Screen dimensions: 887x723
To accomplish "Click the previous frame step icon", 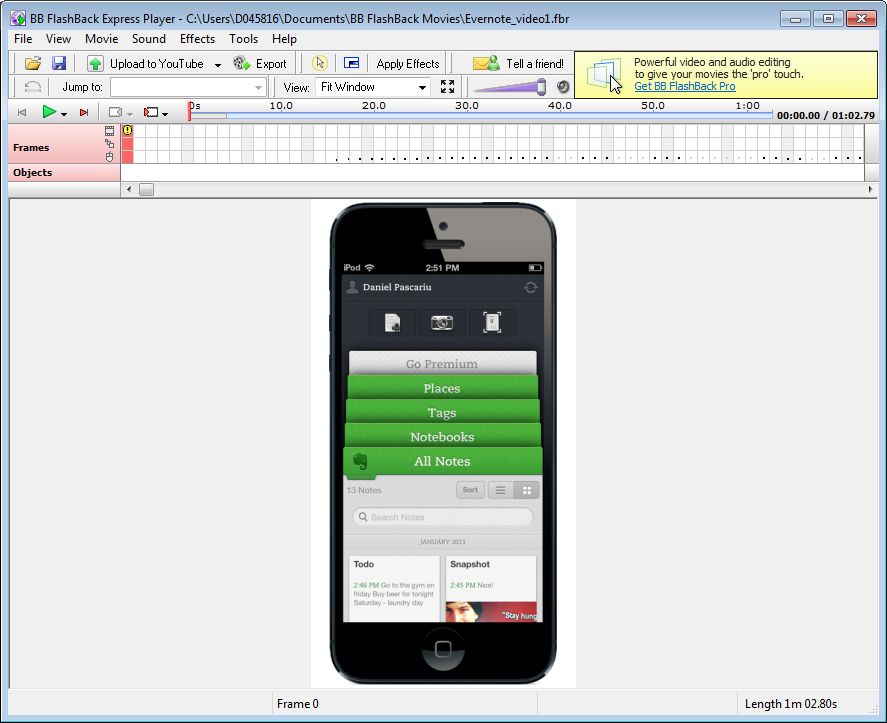I will click(115, 113).
